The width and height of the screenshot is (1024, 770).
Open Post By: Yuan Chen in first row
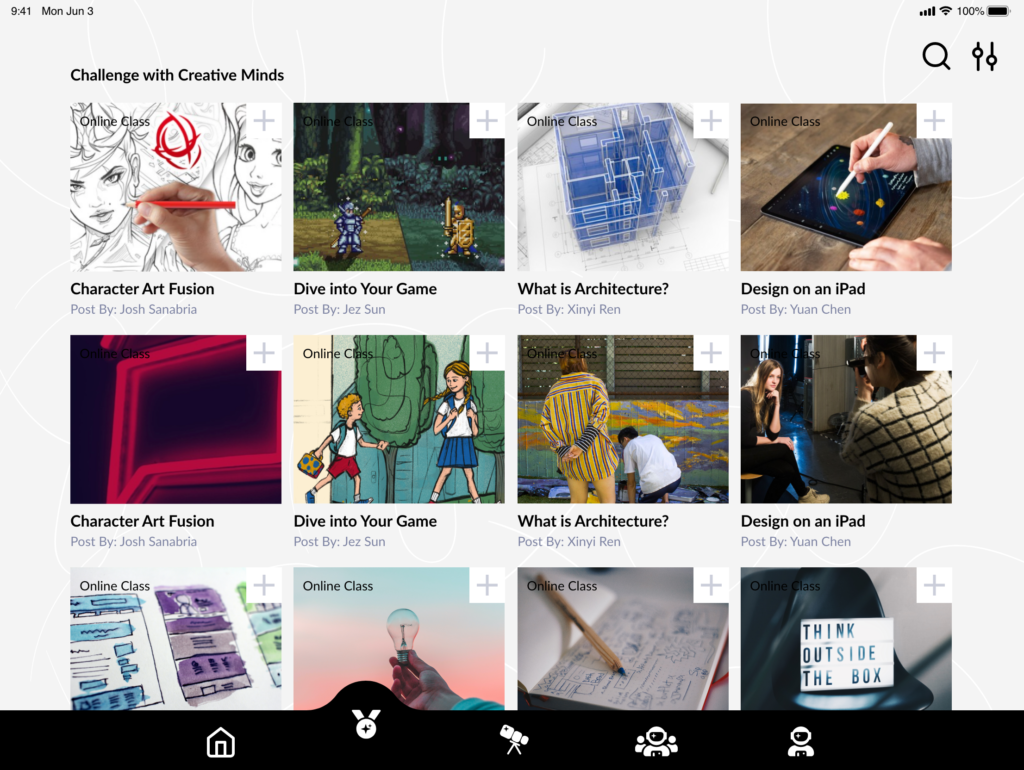click(x=796, y=310)
